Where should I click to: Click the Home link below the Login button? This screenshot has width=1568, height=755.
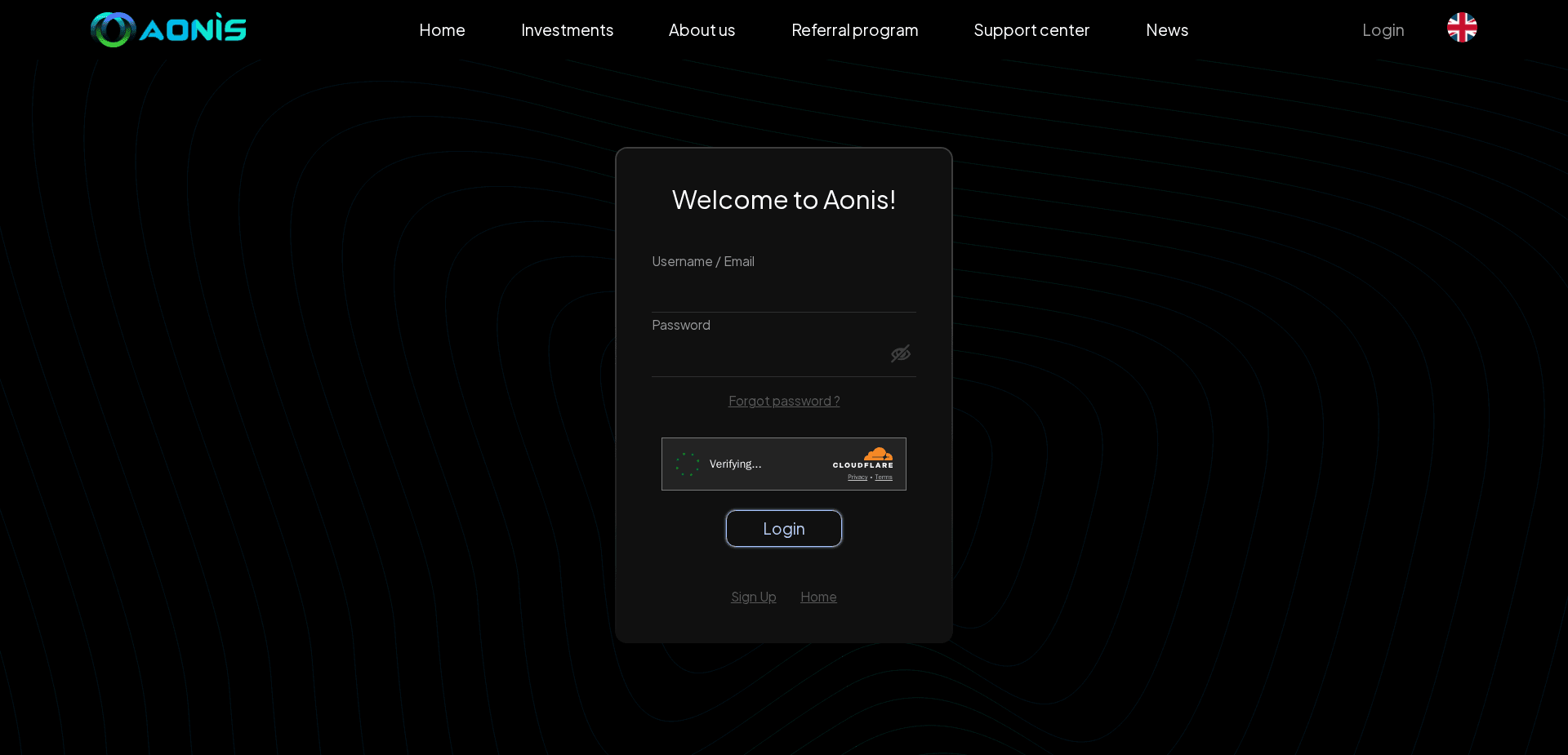pos(818,597)
